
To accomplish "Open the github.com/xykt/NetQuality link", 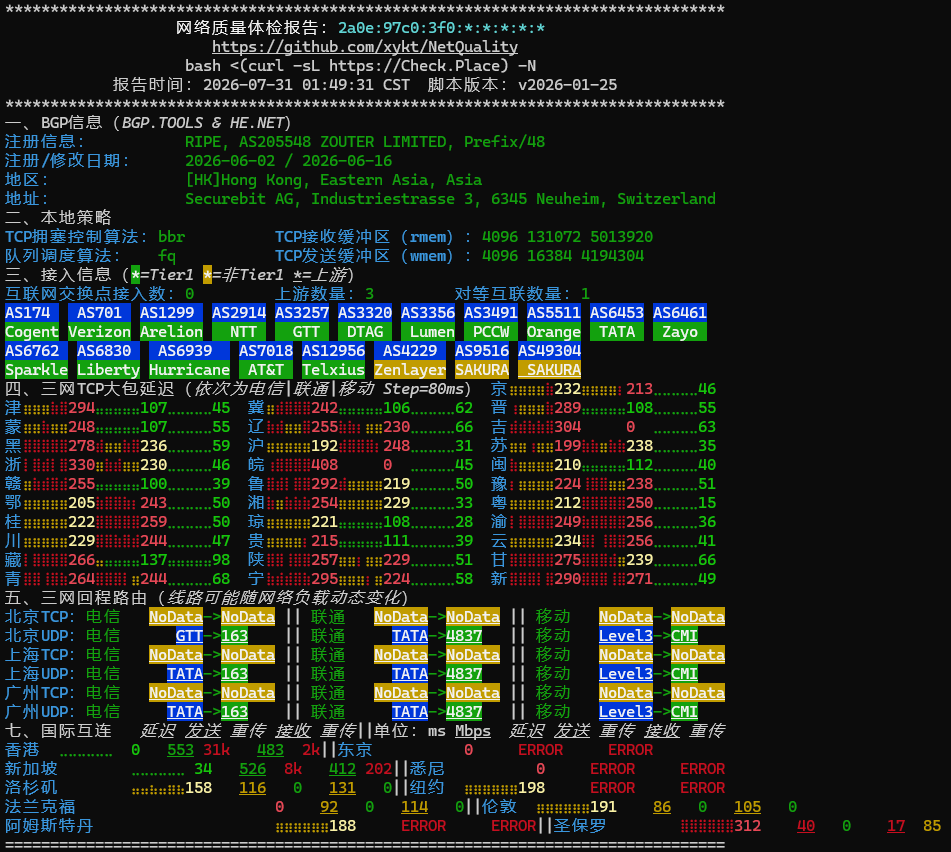I will point(365,47).
